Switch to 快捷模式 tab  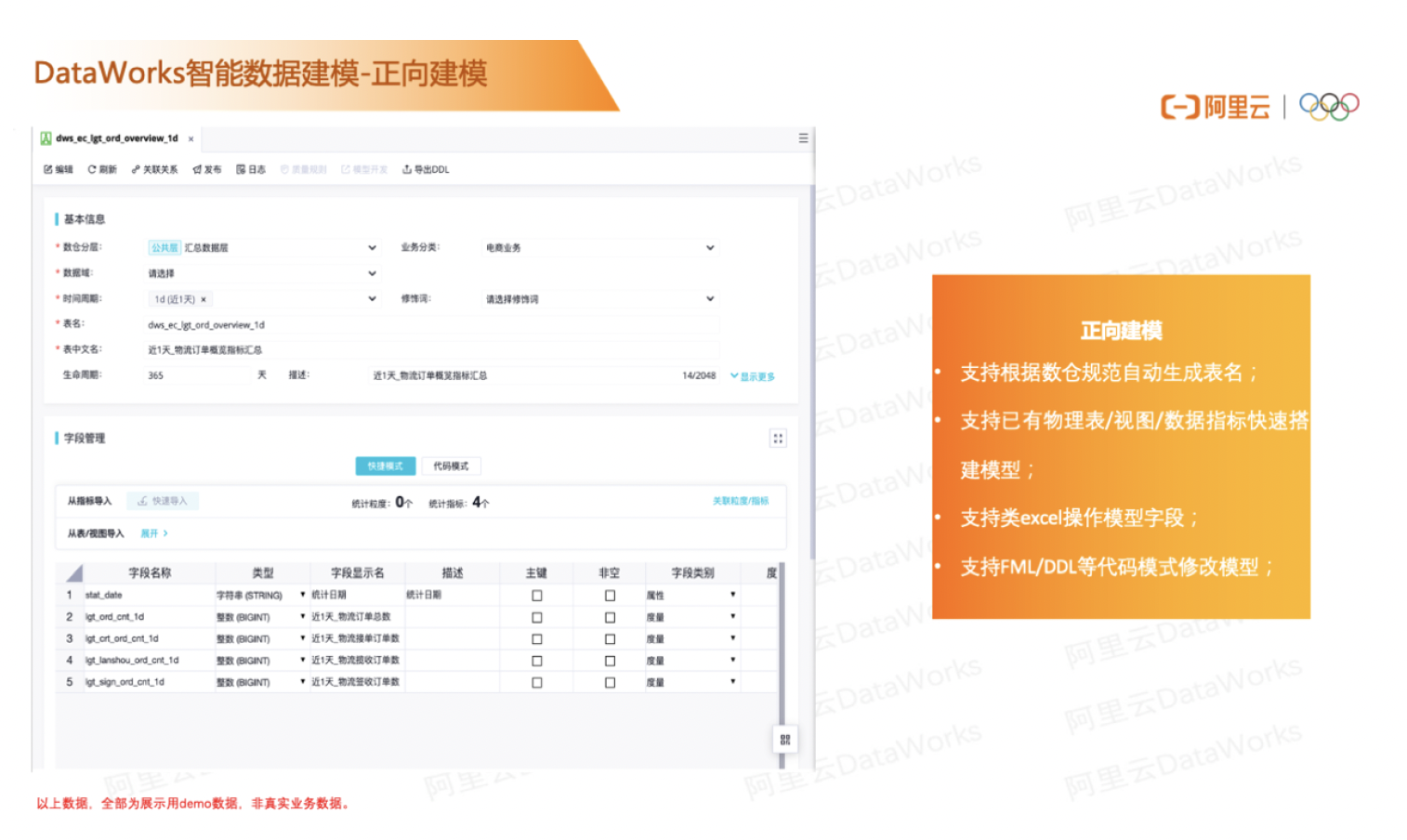coord(386,466)
